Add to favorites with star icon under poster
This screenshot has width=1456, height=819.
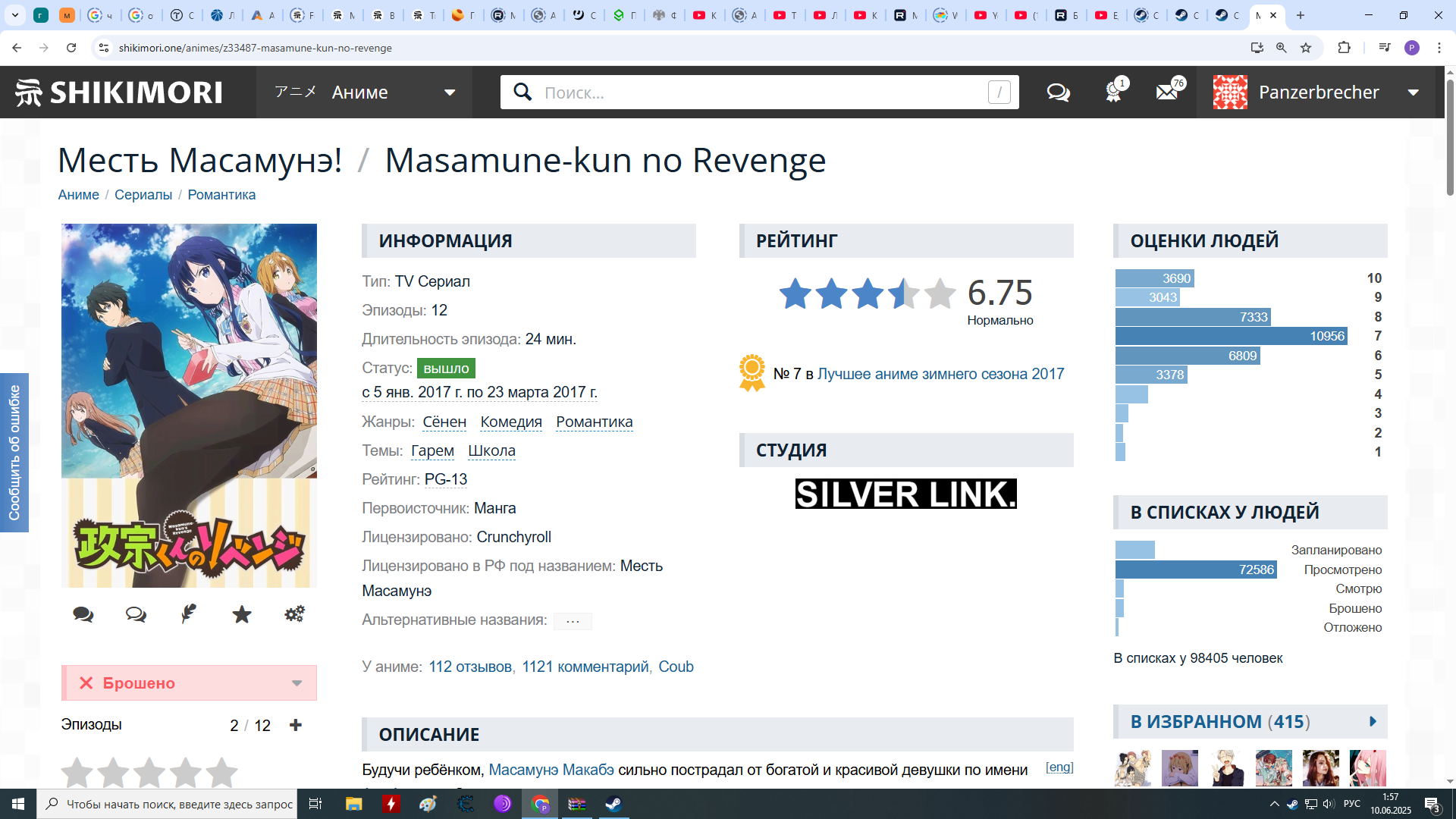[242, 613]
